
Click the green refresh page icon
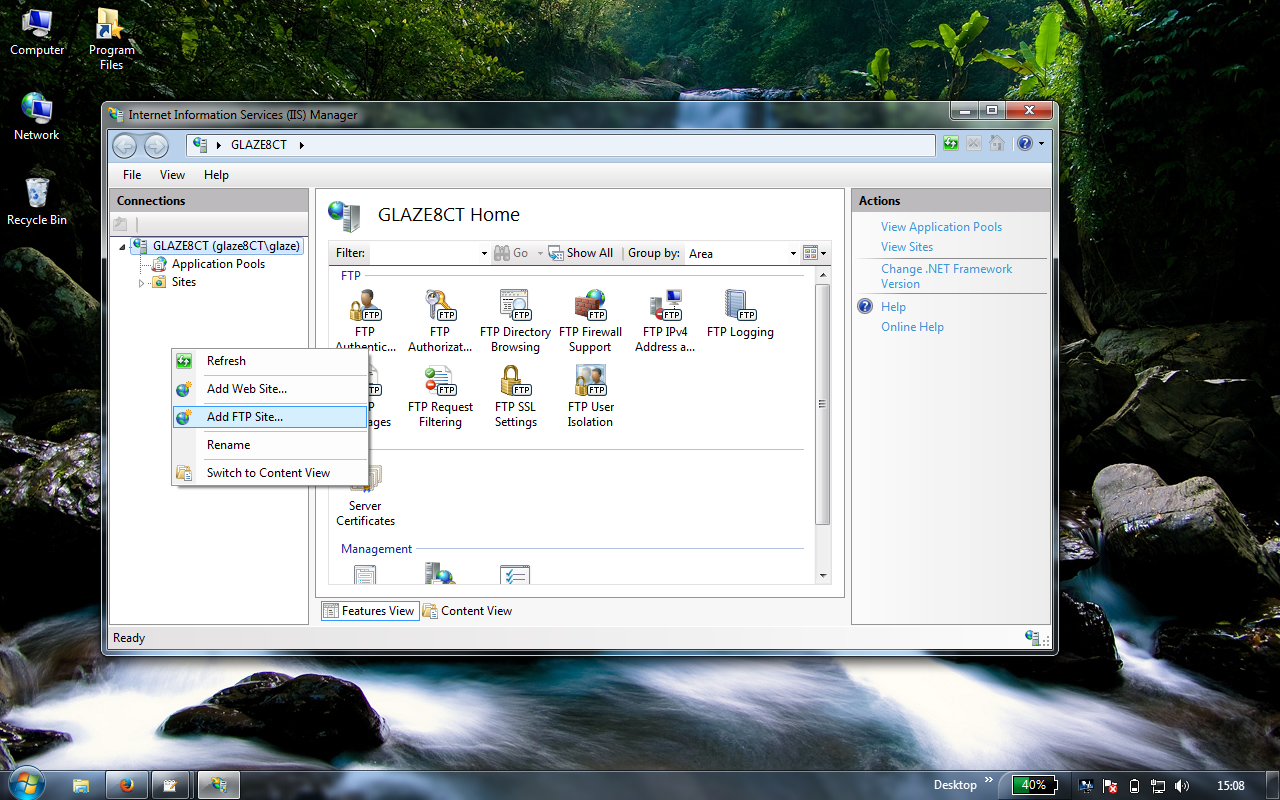951,144
